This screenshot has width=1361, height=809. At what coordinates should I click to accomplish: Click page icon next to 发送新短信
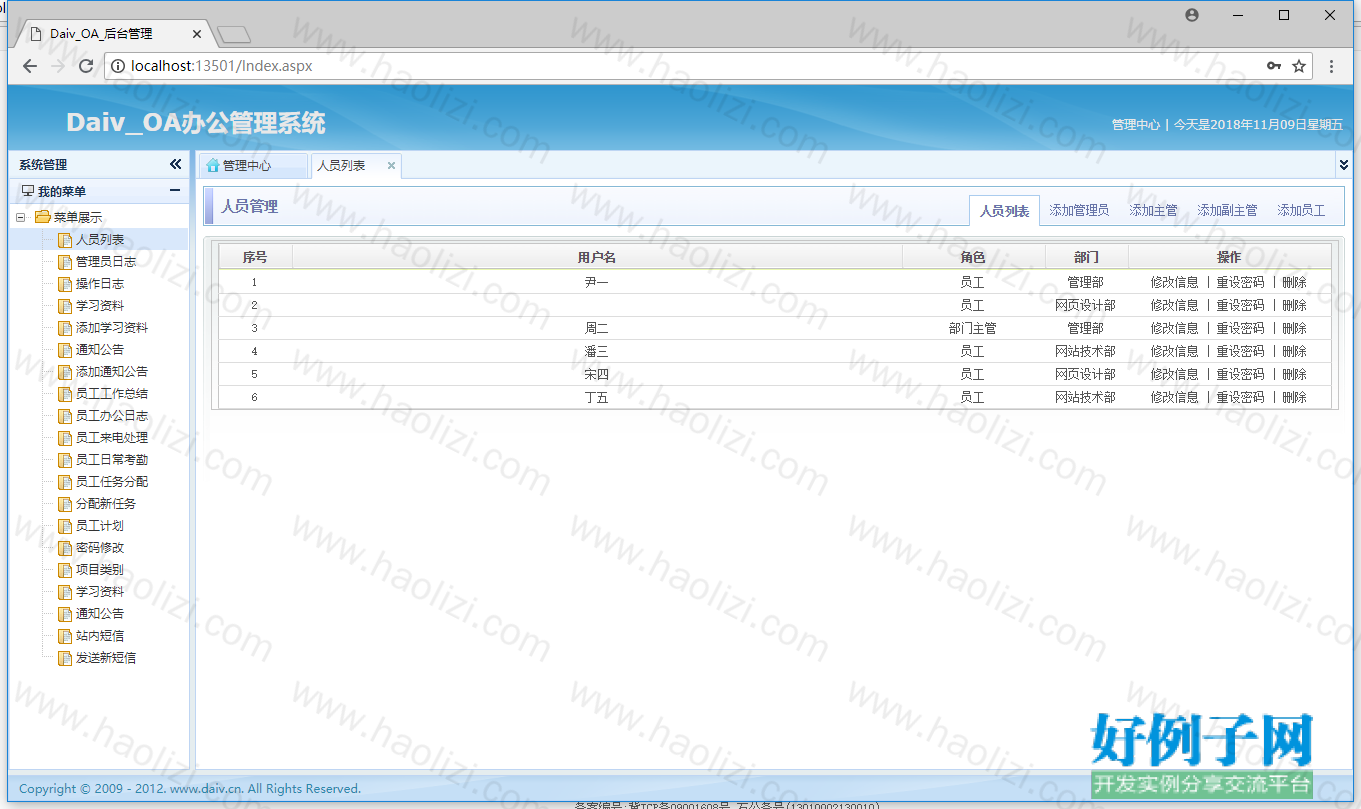(65, 658)
